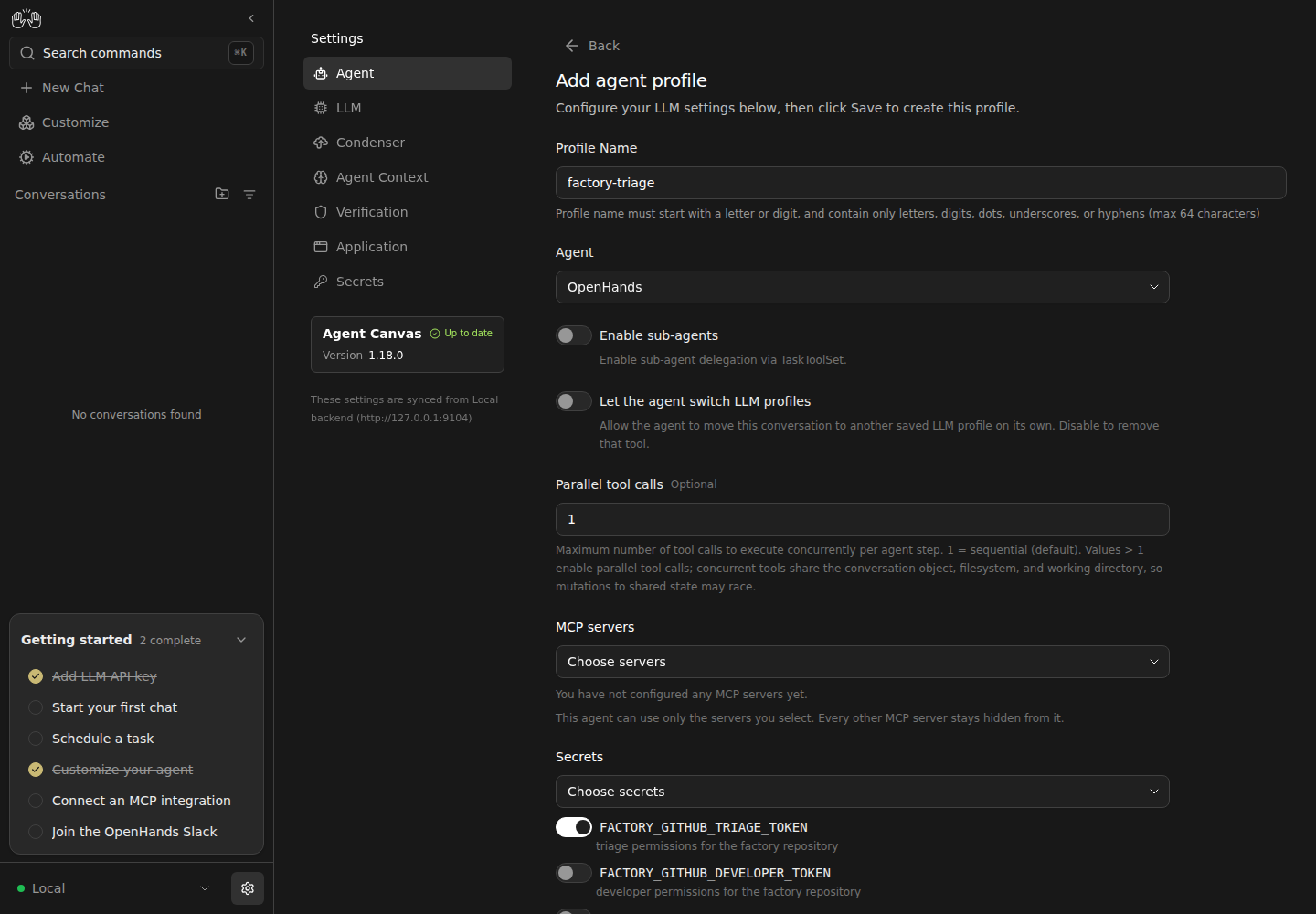
Task: Collapse the Getting started panel
Action: [x=241, y=640]
